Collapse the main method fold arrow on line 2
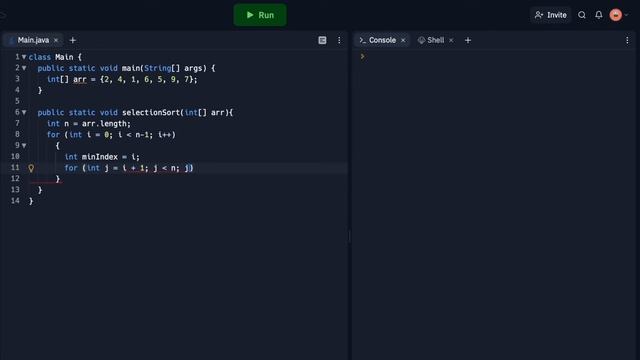 [24, 68]
